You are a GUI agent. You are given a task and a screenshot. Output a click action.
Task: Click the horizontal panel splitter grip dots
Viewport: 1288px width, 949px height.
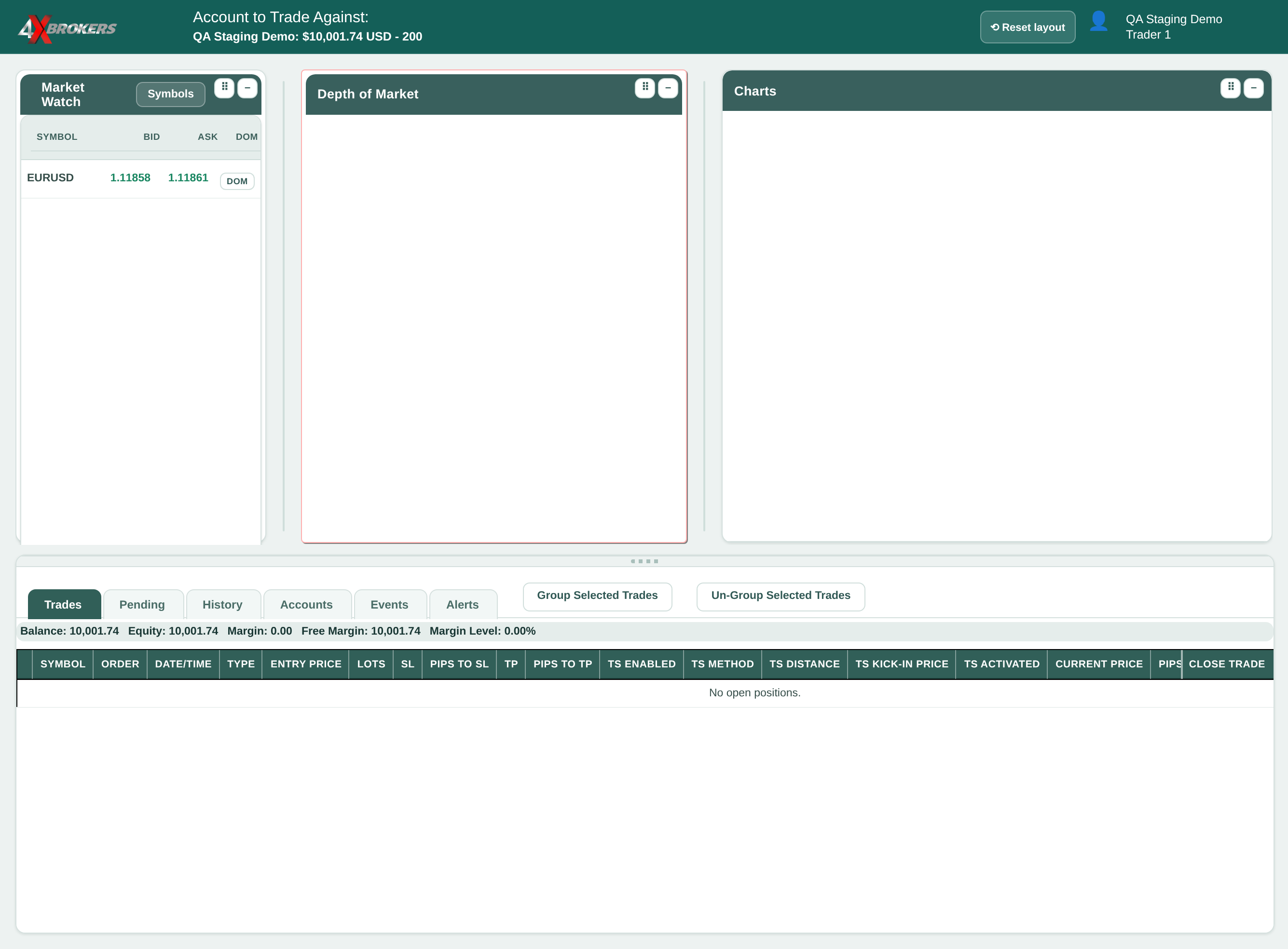(x=644, y=561)
